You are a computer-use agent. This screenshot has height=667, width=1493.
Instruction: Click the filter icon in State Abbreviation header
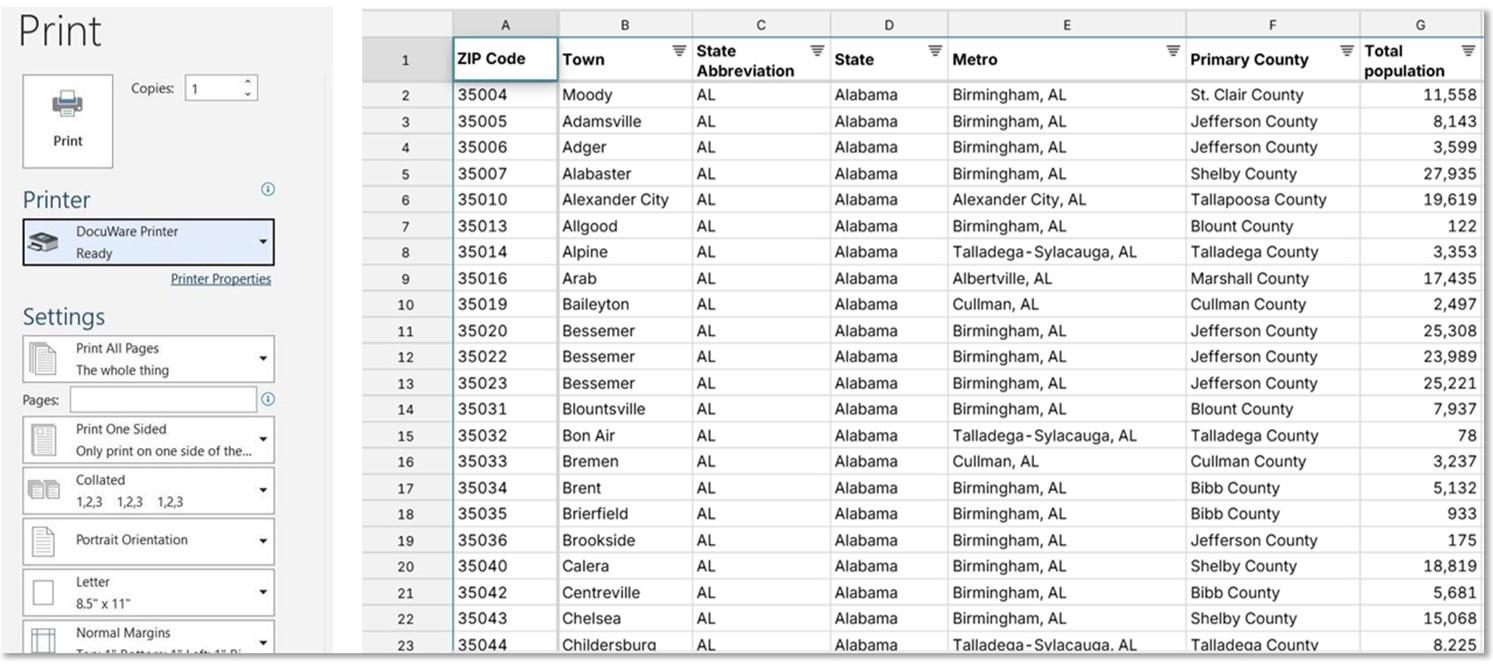[817, 50]
